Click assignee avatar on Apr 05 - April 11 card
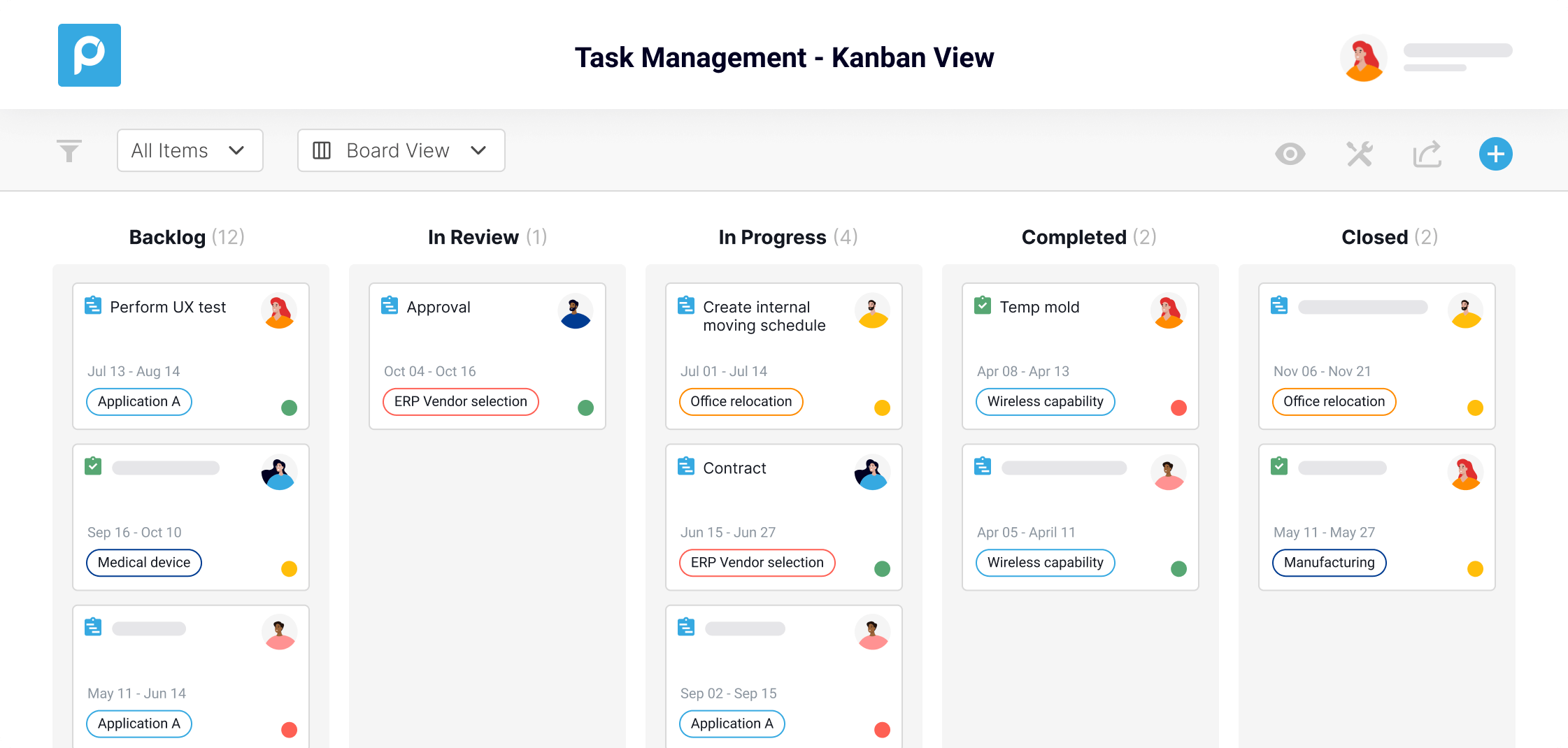1568x748 pixels. click(1169, 472)
